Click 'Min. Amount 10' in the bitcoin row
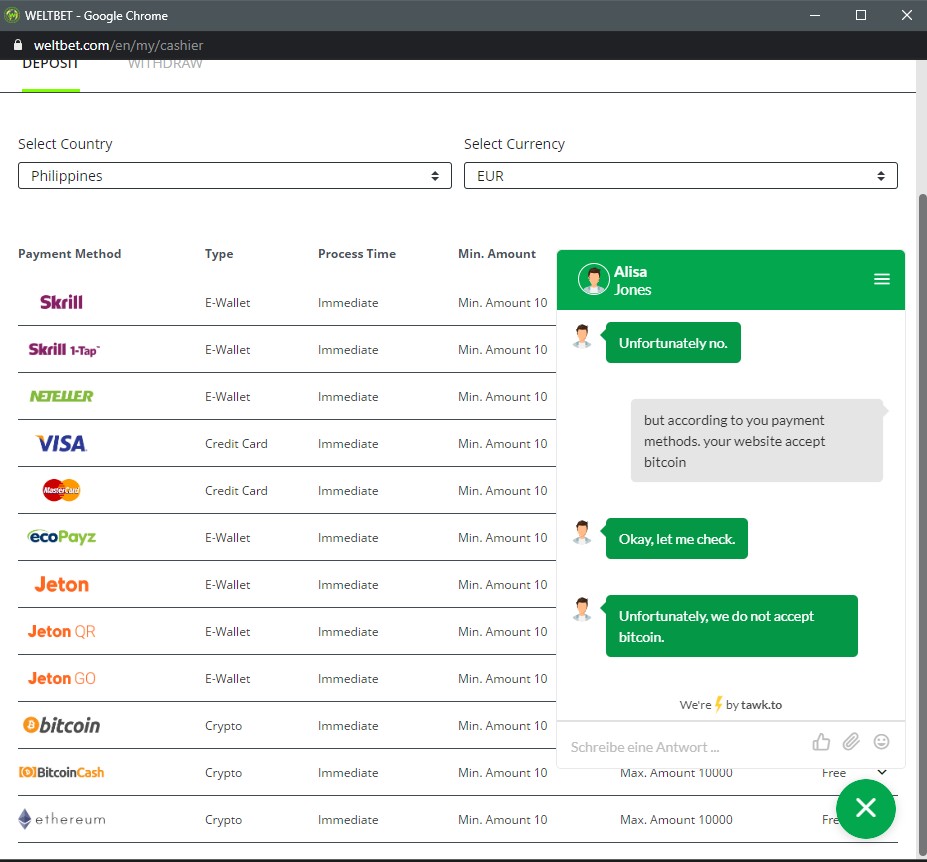 503,725
